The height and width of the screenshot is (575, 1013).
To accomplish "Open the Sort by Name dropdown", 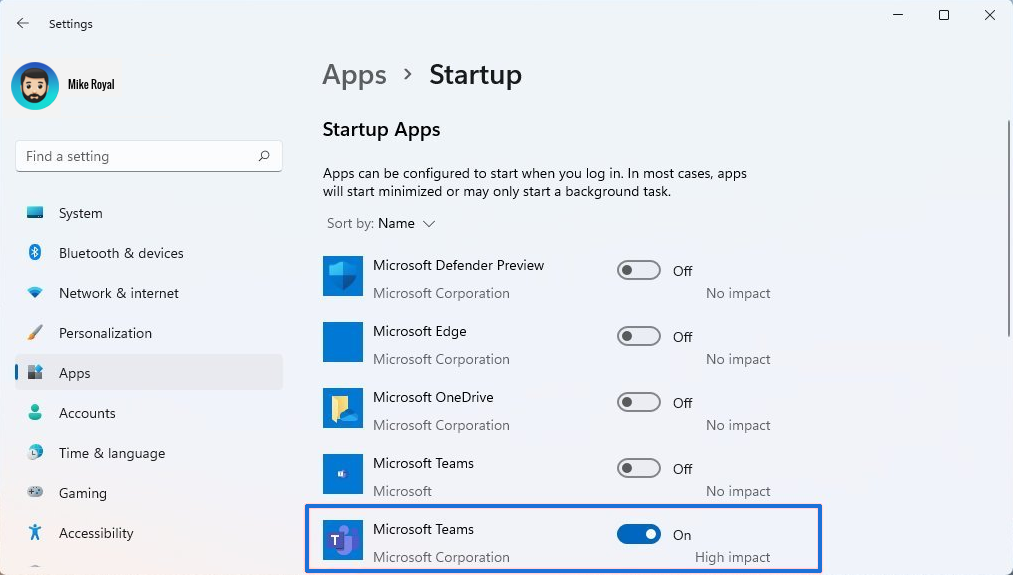I will [381, 224].
